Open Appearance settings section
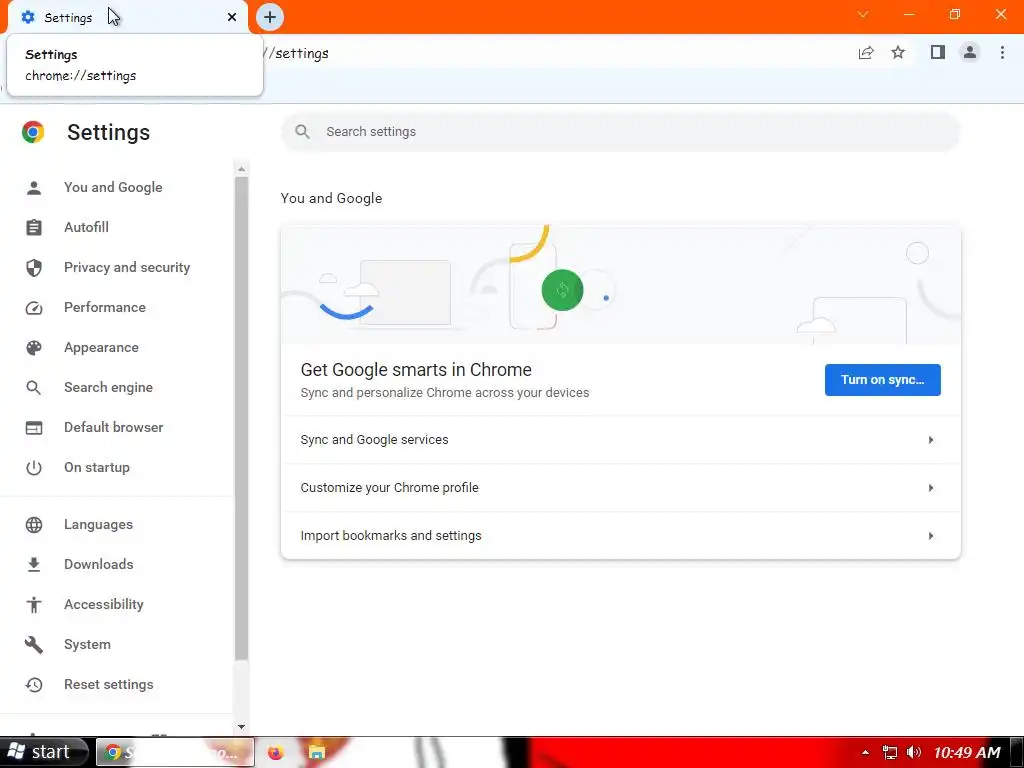The height and width of the screenshot is (768, 1024). (x=101, y=347)
